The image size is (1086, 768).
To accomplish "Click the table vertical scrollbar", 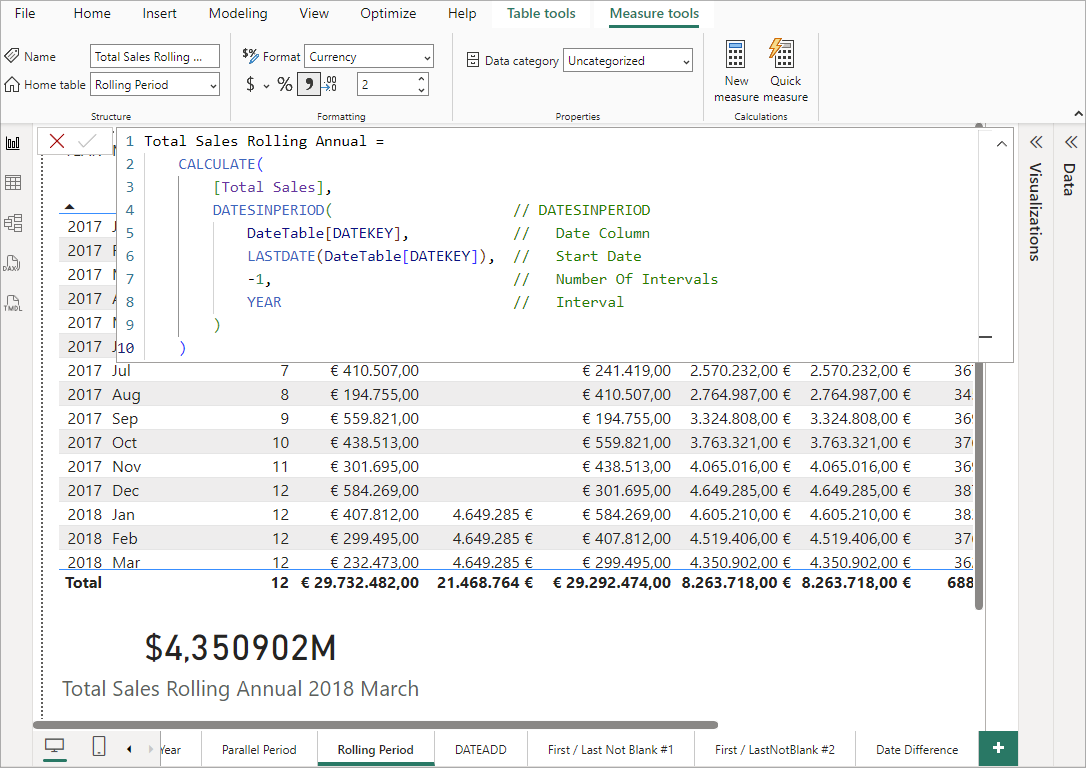I will pyautogui.click(x=979, y=485).
